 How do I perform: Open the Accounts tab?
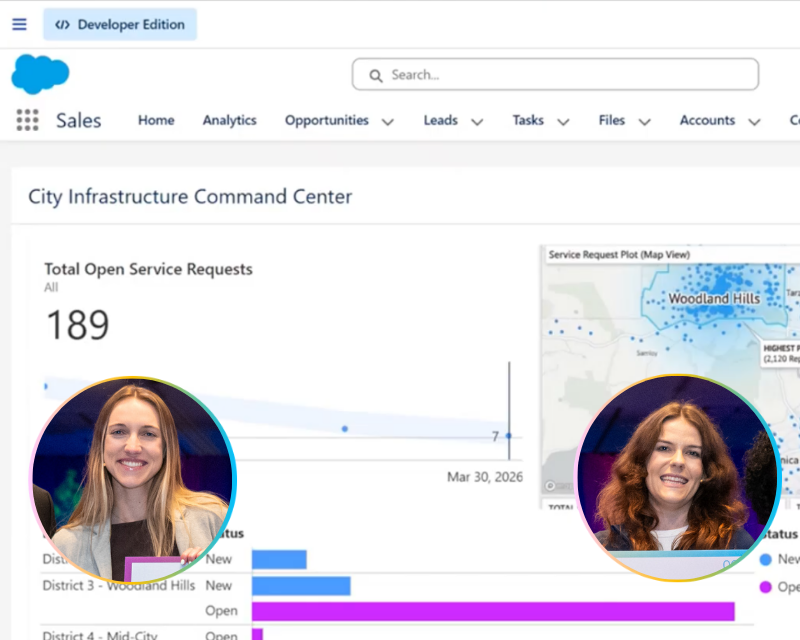pos(707,120)
